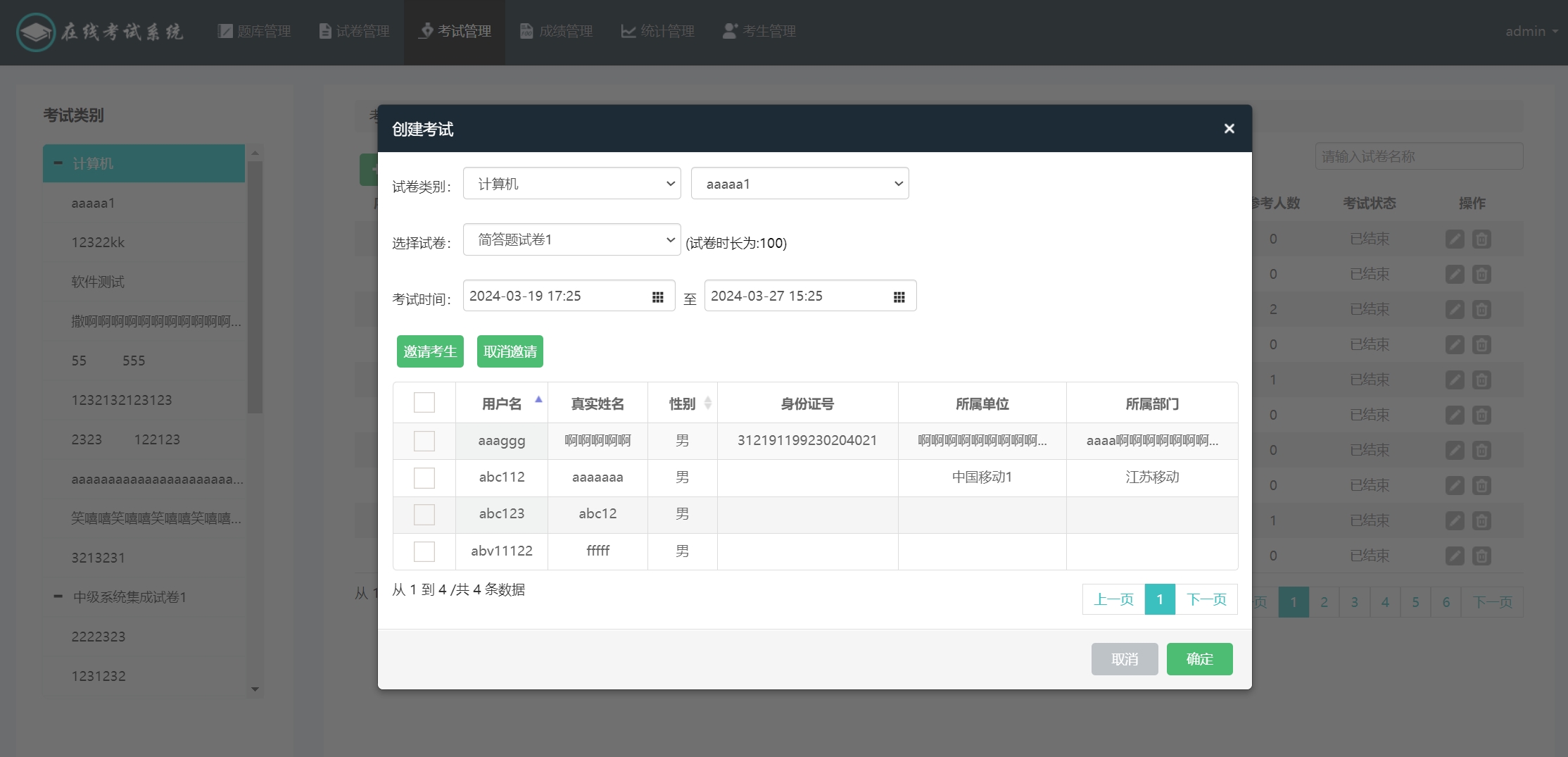Click the 江苏移动 cell
This screenshot has width=1568, height=757.
tap(1152, 477)
